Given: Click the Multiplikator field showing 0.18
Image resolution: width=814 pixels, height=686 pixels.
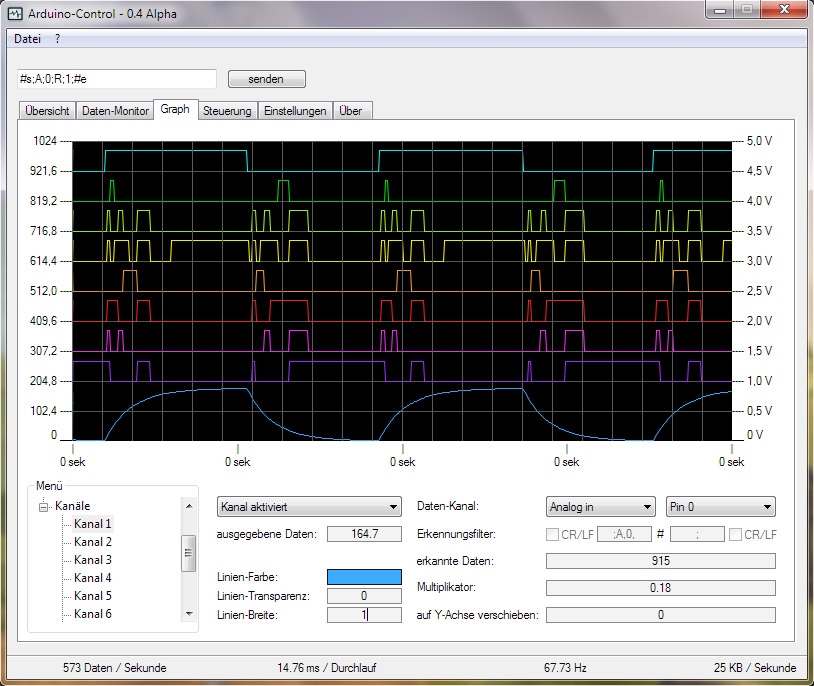Looking at the screenshot, I should (x=661, y=588).
